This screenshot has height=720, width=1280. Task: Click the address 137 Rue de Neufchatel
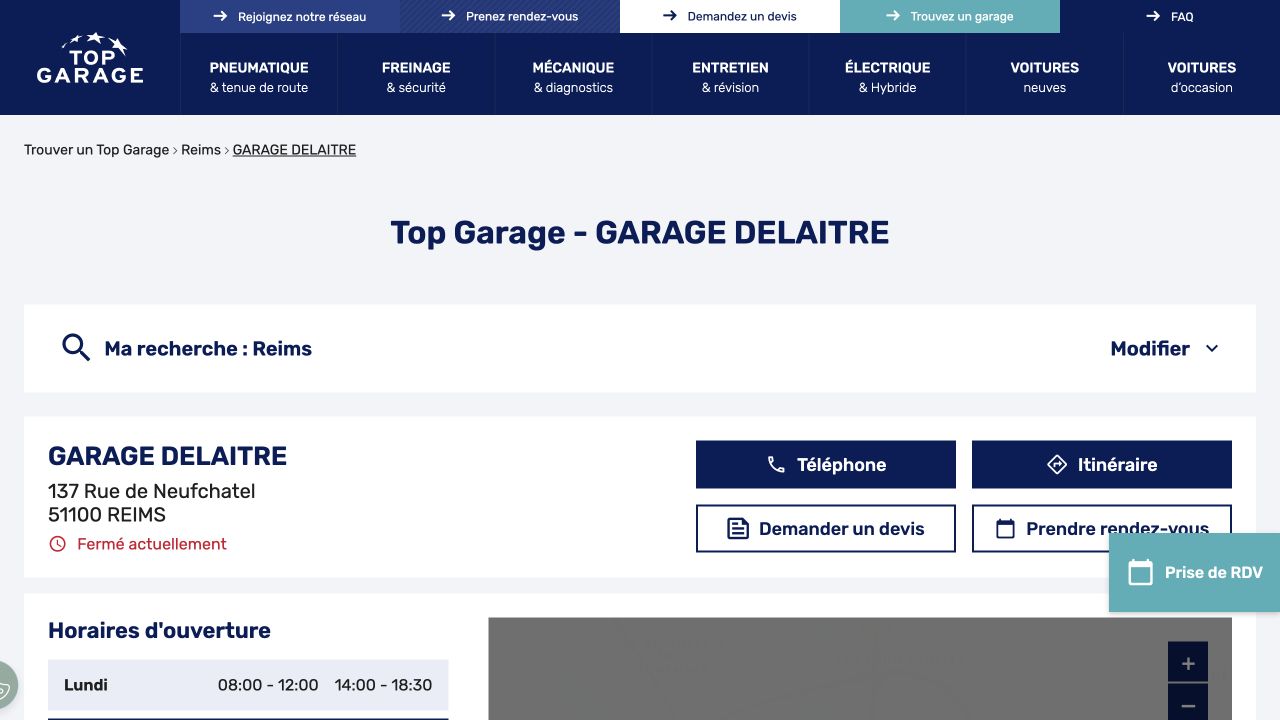(x=152, y=491)
